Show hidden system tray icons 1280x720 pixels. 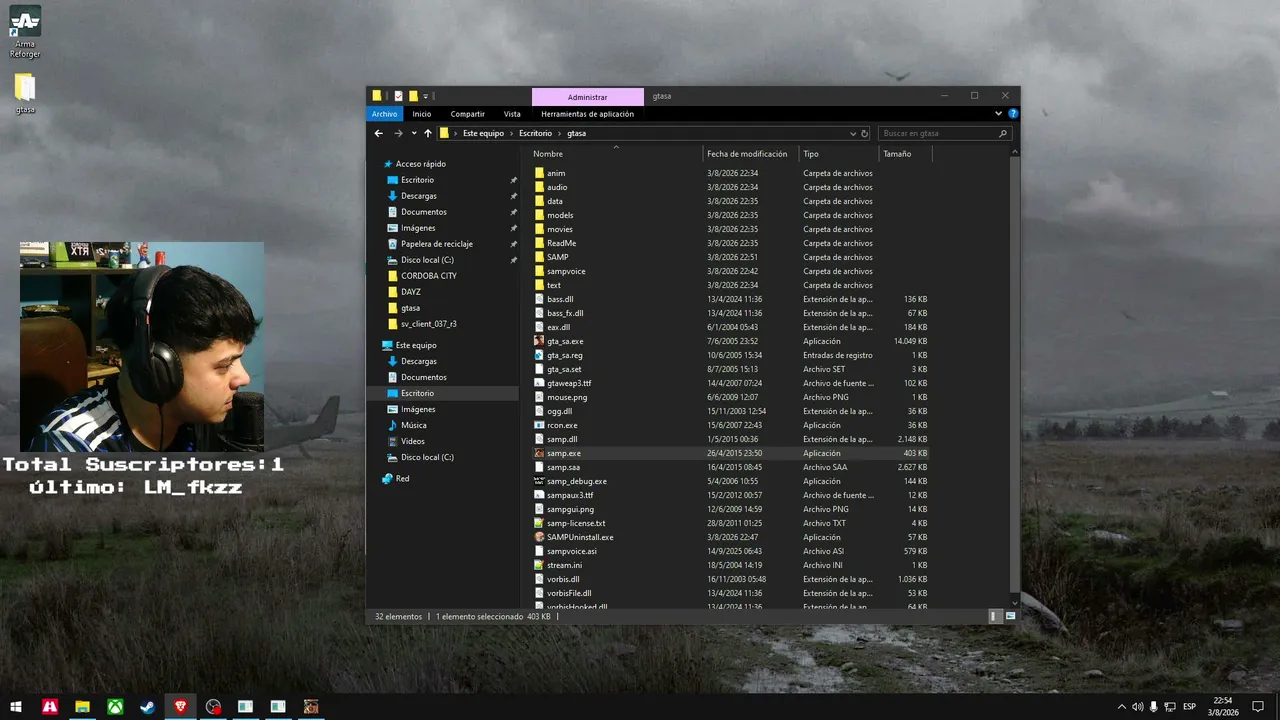point(1121,706)
